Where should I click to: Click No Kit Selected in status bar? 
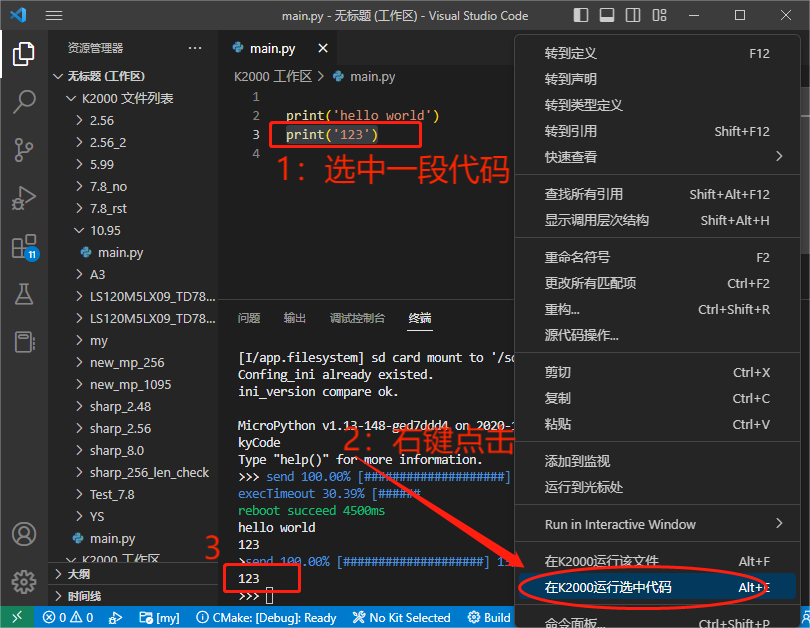pyautogui.click(x=401, y=617)
